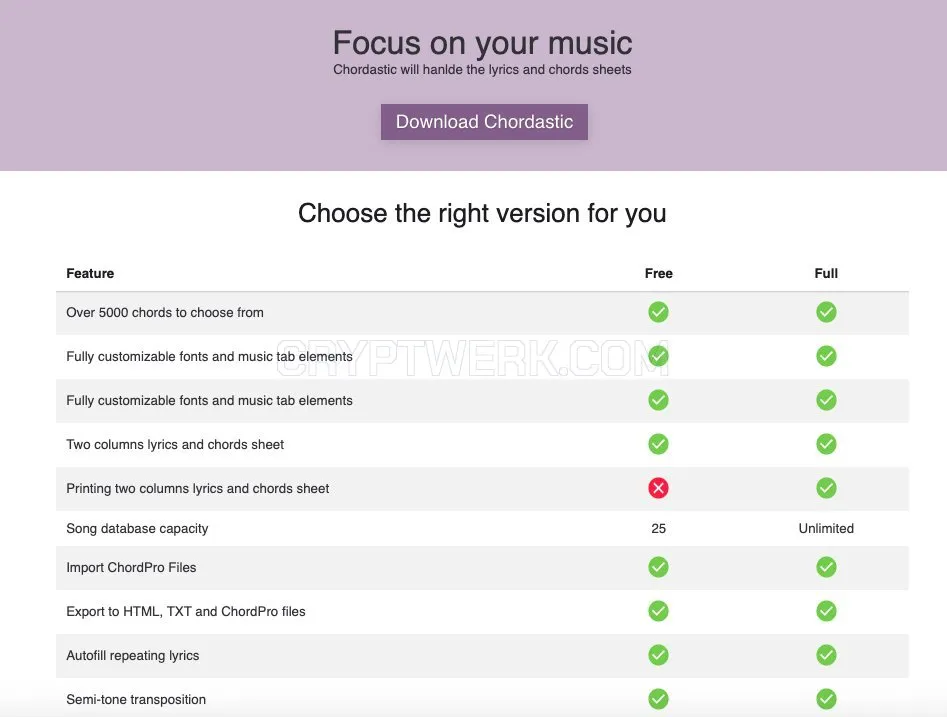The image size is (947, 717).
Task: Click Full checkmark for Over 5000 chords
Action: pos(826,312)
